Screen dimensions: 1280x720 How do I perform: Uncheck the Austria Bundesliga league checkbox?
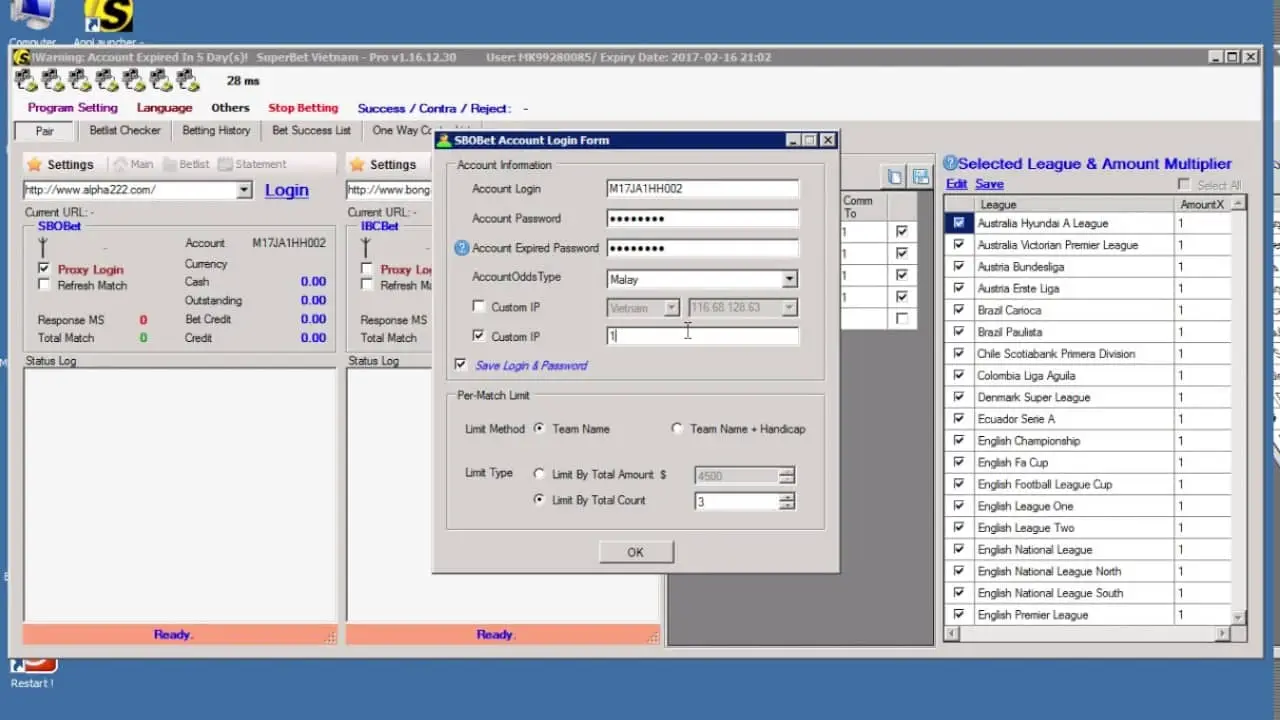click(959, 267)
